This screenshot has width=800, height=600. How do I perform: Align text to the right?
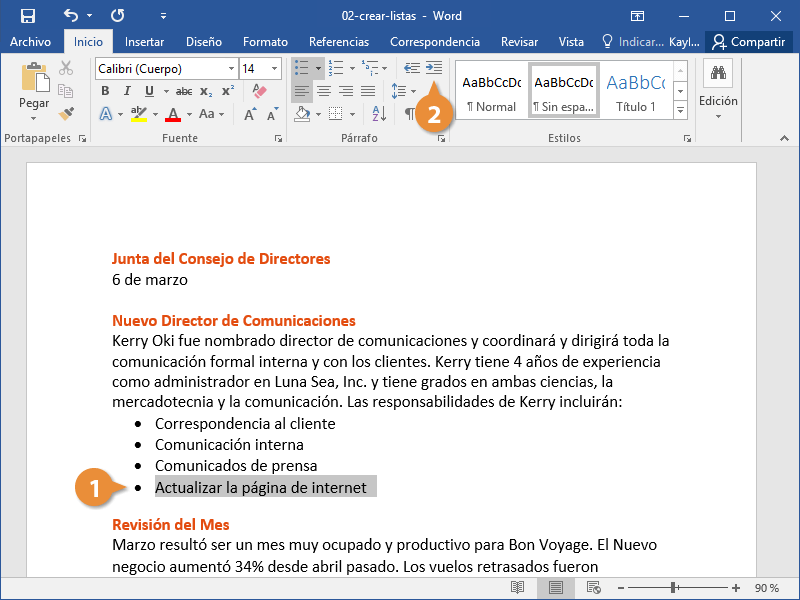[346, 91]
